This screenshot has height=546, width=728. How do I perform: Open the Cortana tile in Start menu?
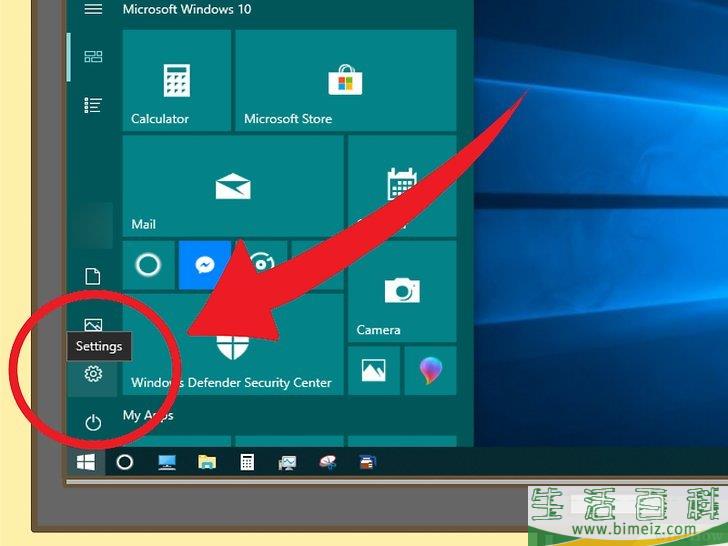(149, 265)
